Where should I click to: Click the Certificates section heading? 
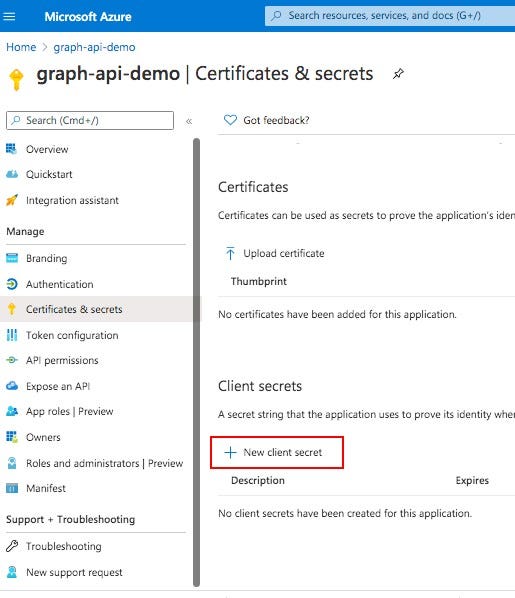(253, 187)
